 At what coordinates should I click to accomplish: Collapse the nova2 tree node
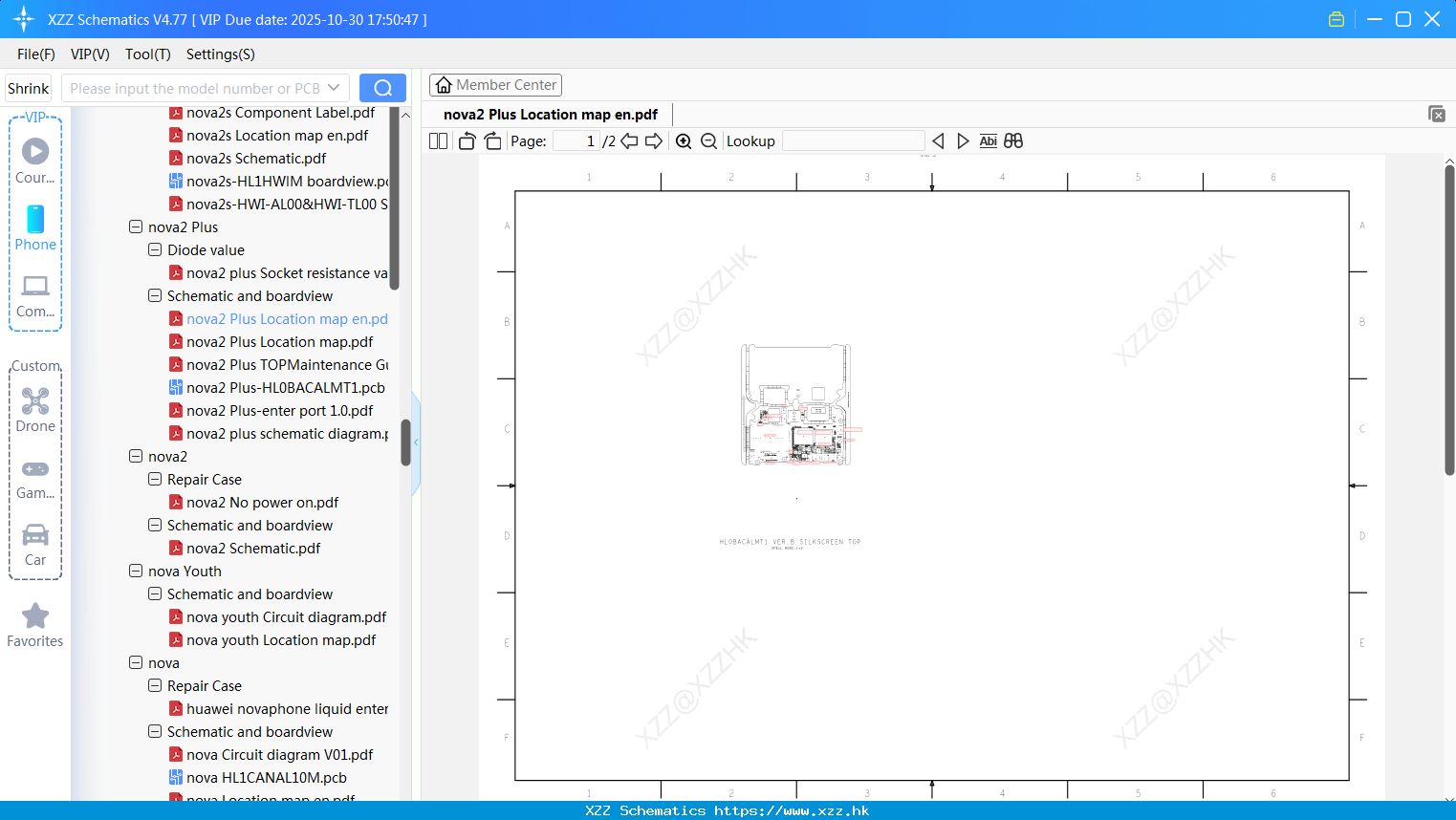[x=136, y=457]
